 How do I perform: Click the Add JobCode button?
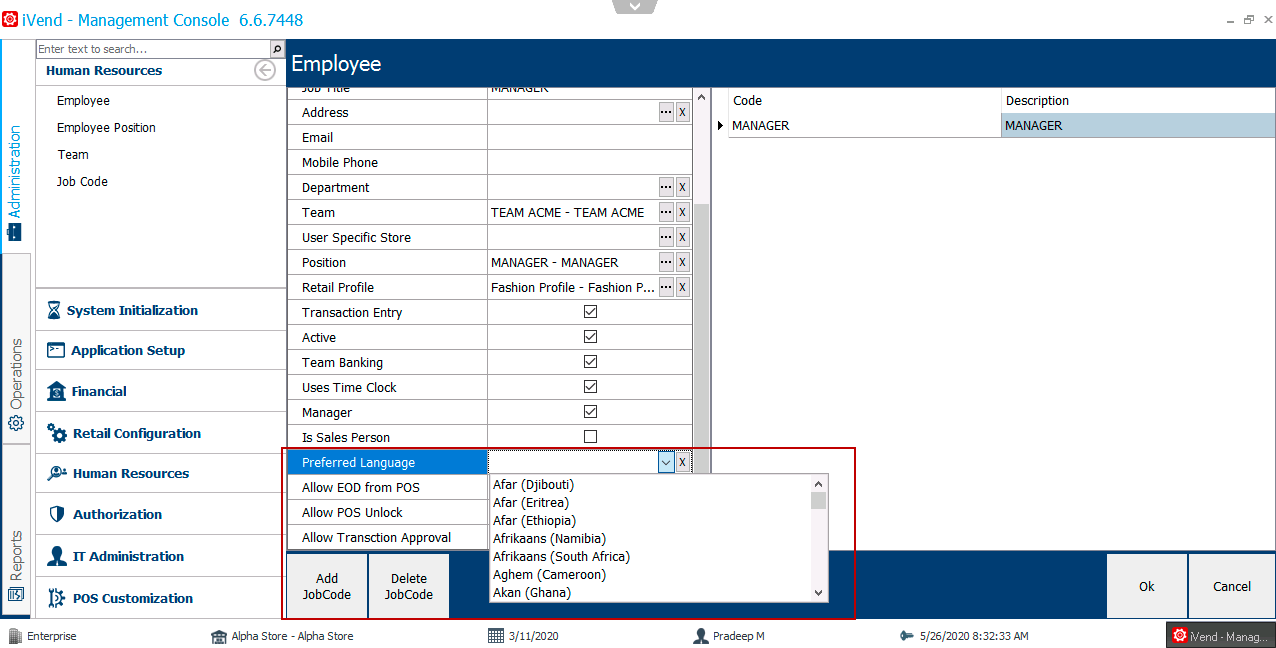[x=327, y=586]
